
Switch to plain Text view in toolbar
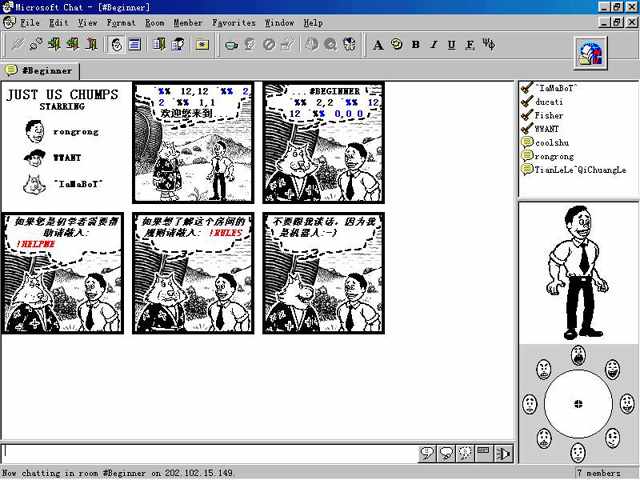134,44
